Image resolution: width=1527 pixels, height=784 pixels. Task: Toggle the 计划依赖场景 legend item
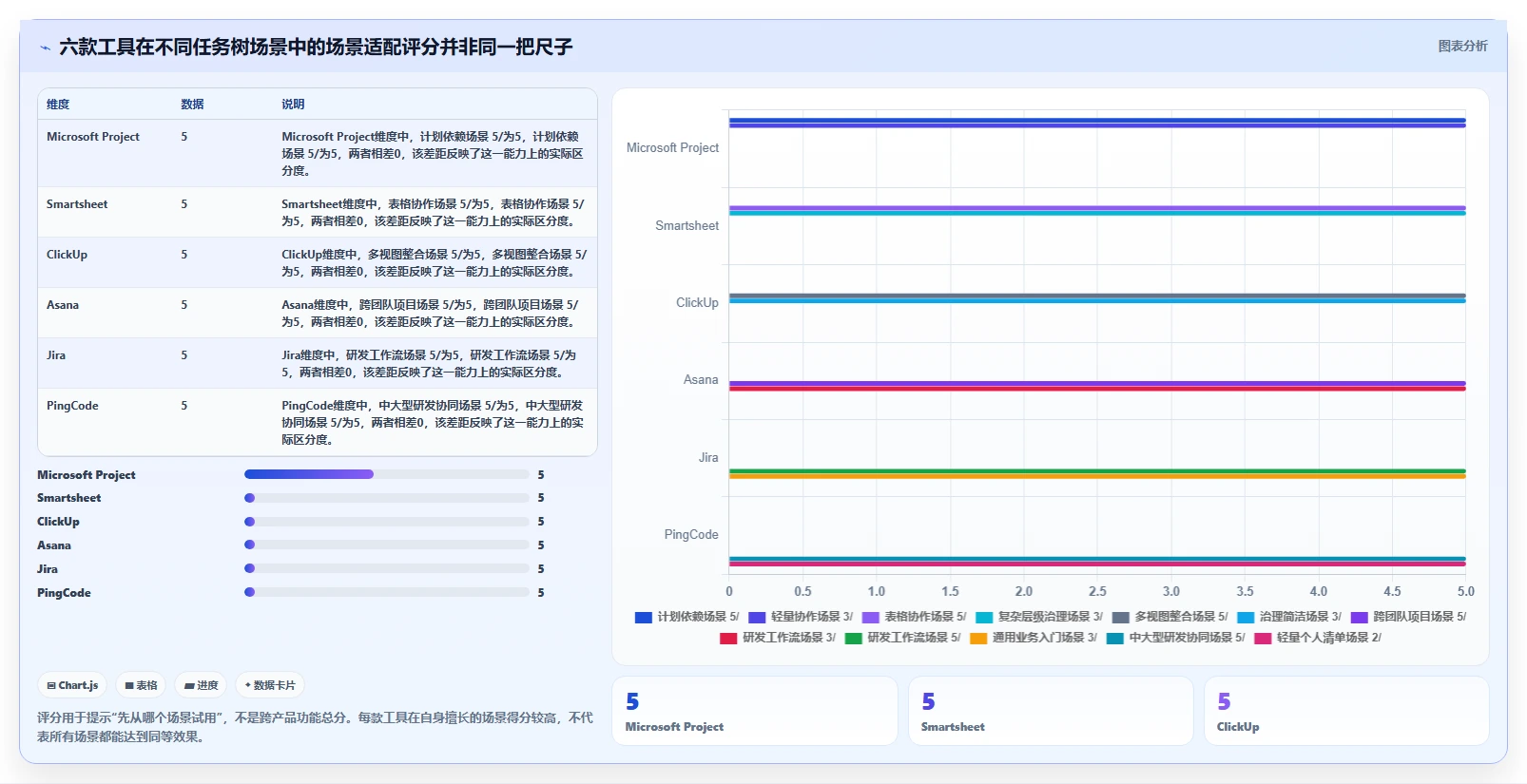pos(686,617)
